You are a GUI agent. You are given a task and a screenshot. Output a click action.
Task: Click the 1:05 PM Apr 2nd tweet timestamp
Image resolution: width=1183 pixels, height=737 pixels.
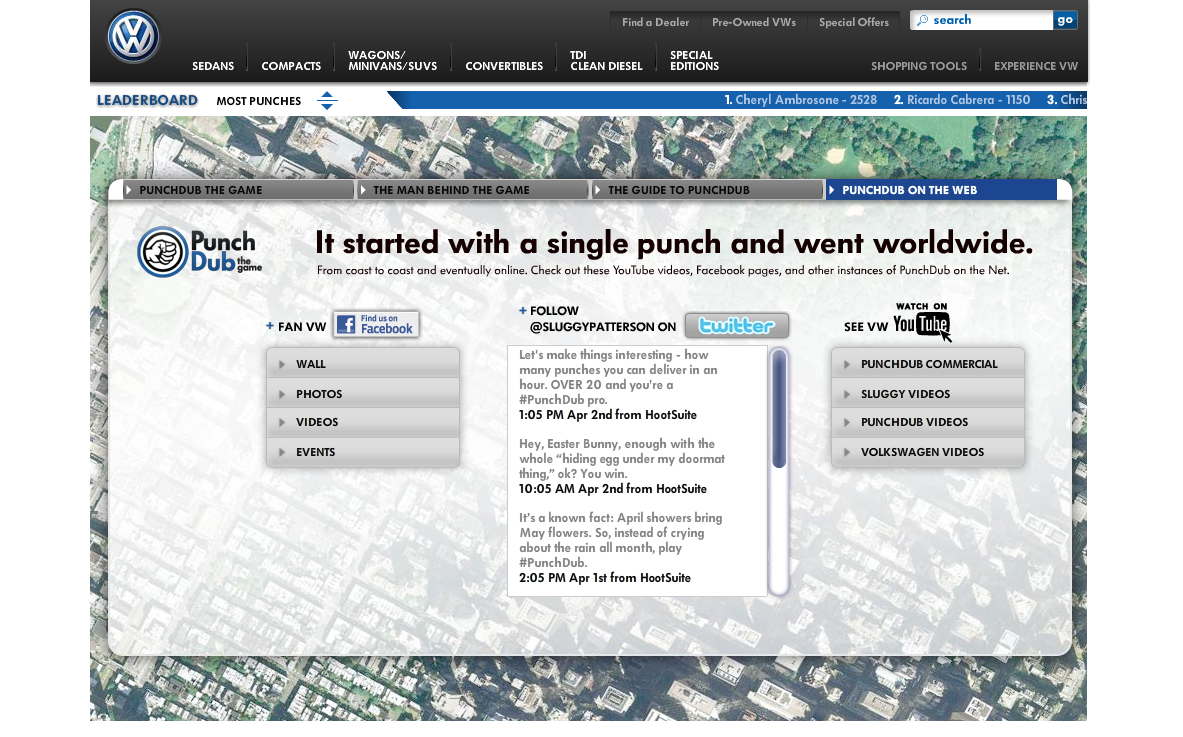[607, 415]
